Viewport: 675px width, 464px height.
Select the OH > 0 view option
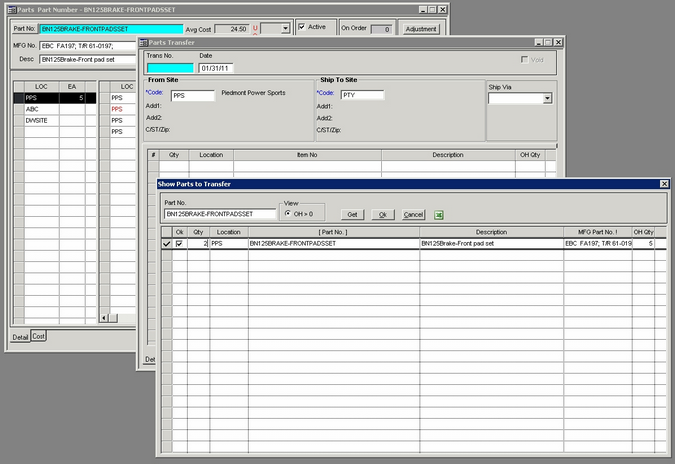click(x=289, y=213)
